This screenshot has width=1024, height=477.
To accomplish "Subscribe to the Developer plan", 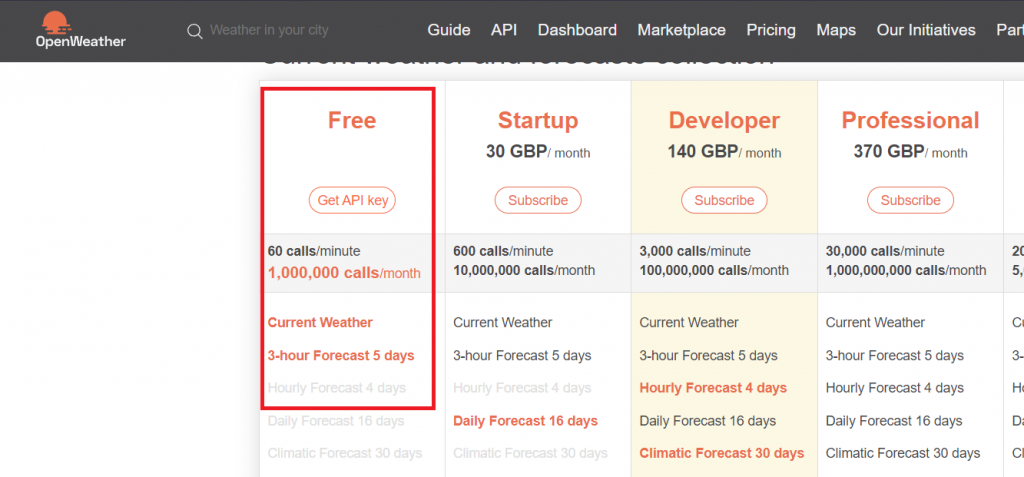I will (724, 200).
